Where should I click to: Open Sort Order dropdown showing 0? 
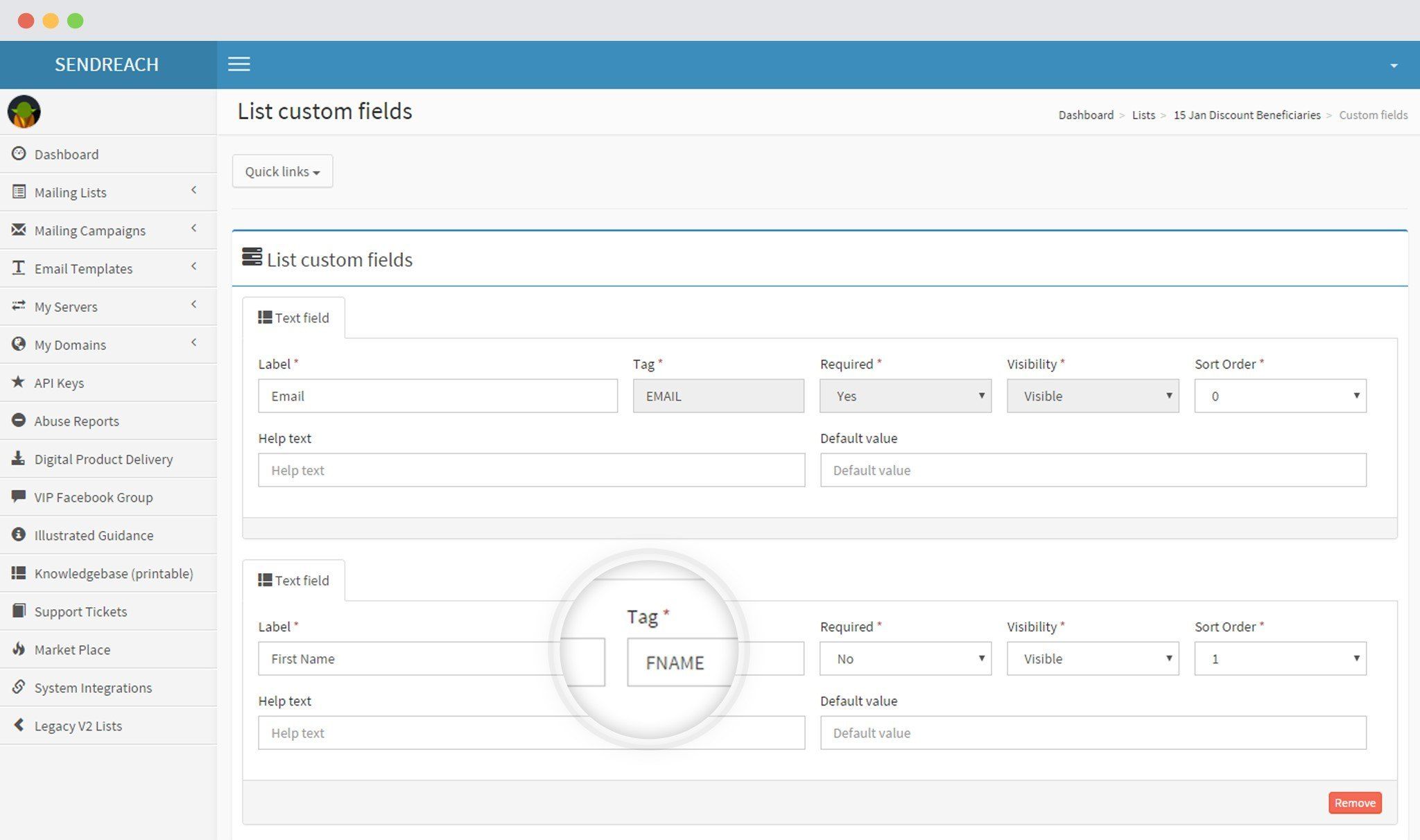[x=1279, y=396]
